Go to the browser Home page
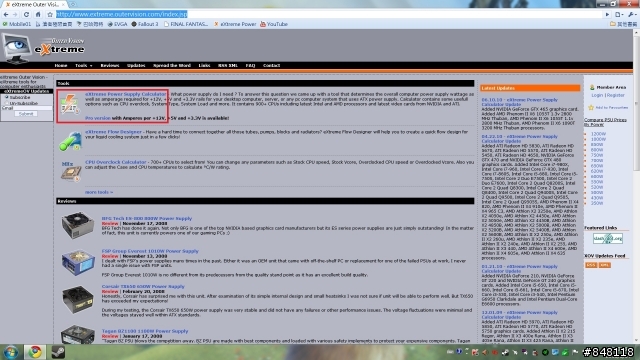640x360 pixels. [38, 14]
